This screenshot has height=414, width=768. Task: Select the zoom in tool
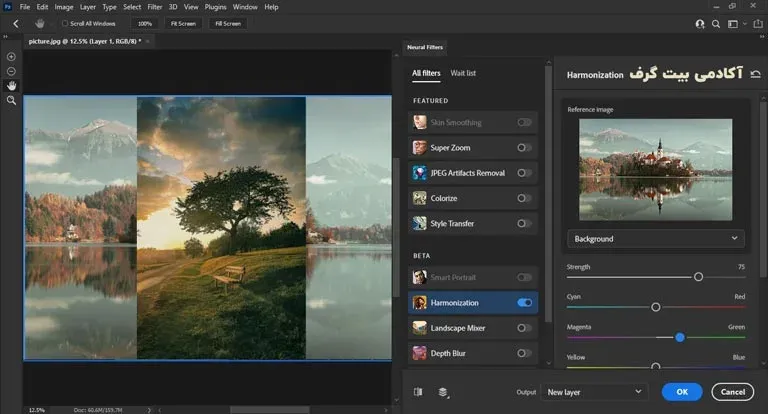11,57
